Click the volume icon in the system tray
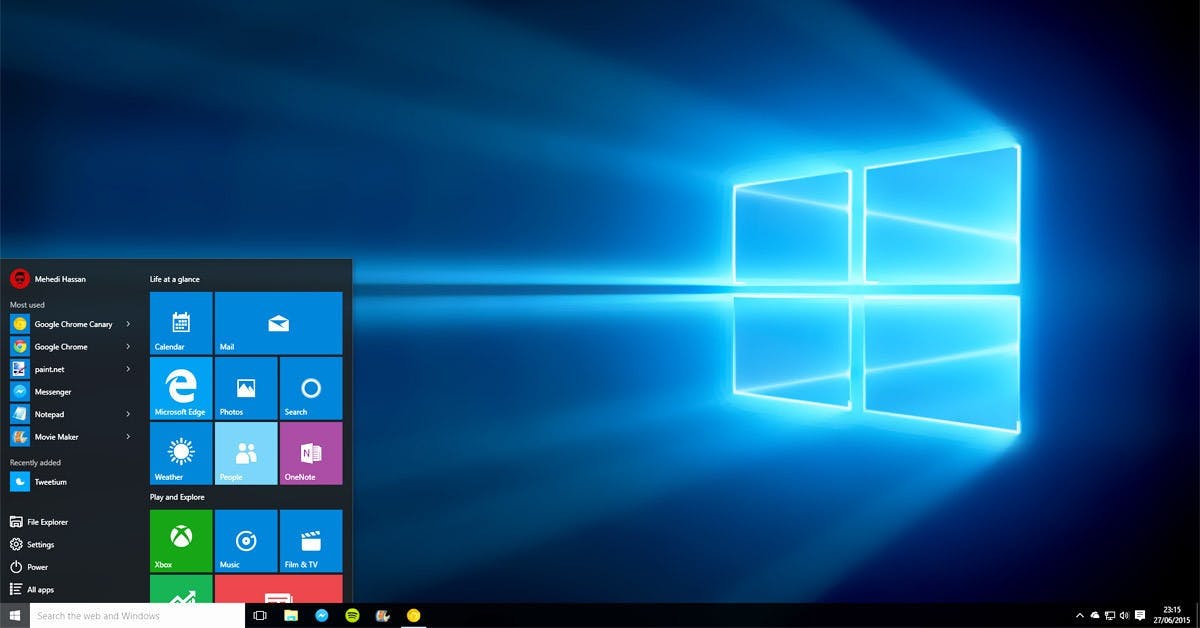This screenshot has height=628, width=1200. coord(1124,616)
